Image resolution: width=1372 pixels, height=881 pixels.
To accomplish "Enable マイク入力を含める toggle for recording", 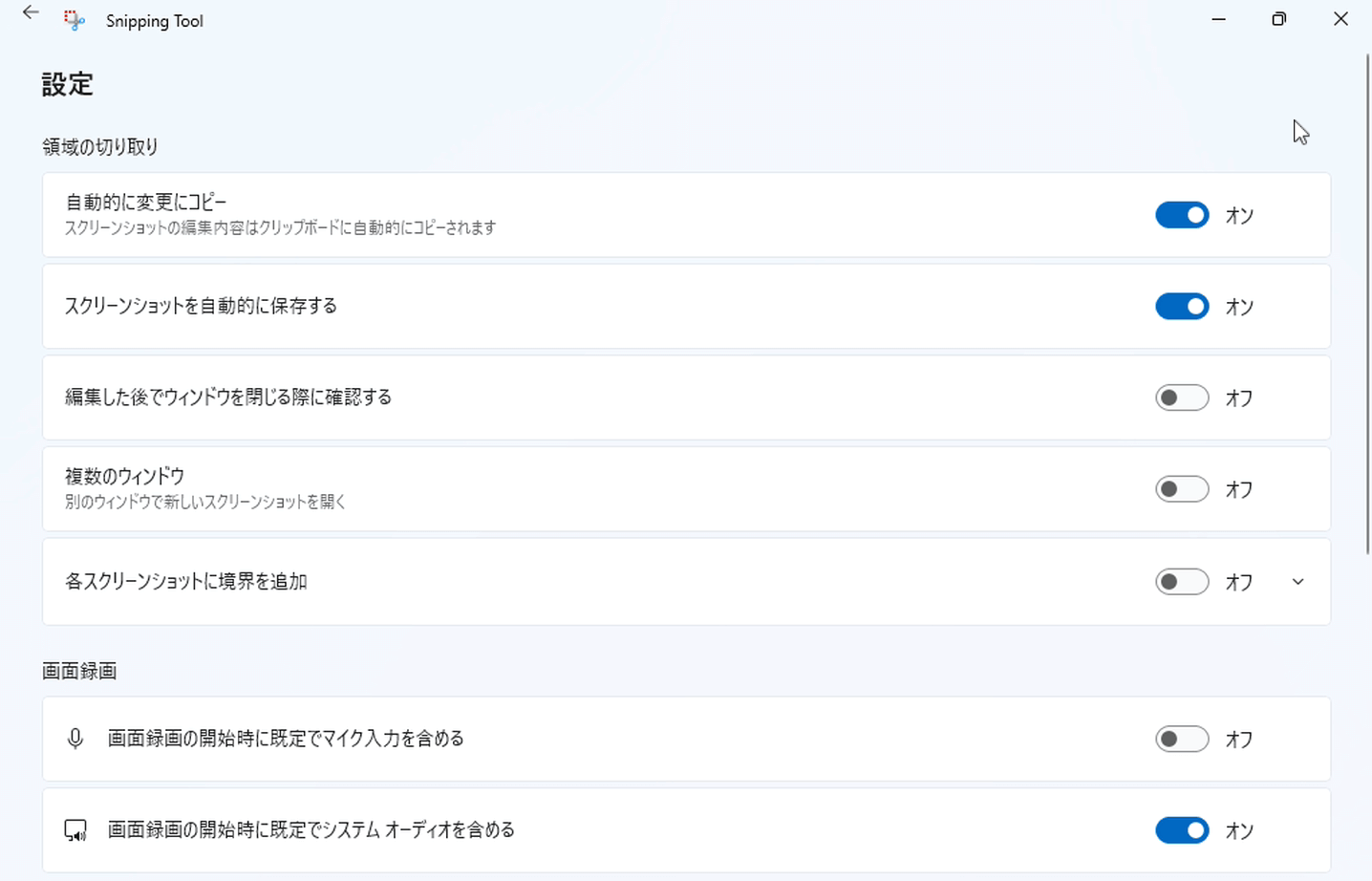I will point(1182,739).
